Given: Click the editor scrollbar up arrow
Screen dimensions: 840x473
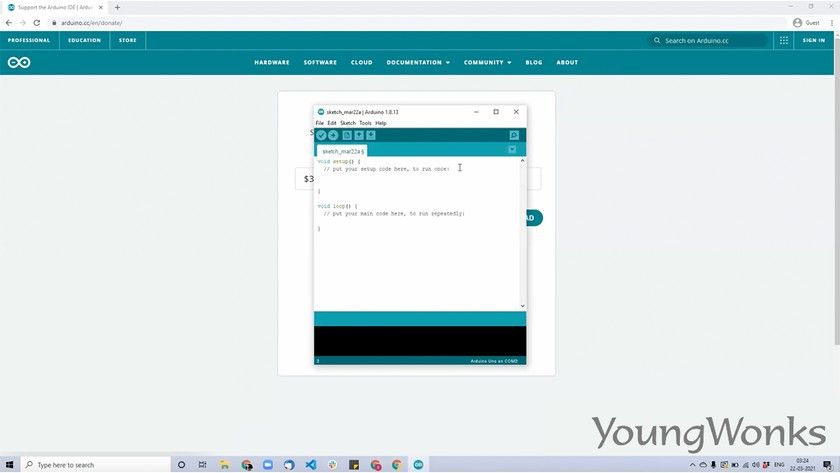Looking at the screenshot, I should (522, 161).
